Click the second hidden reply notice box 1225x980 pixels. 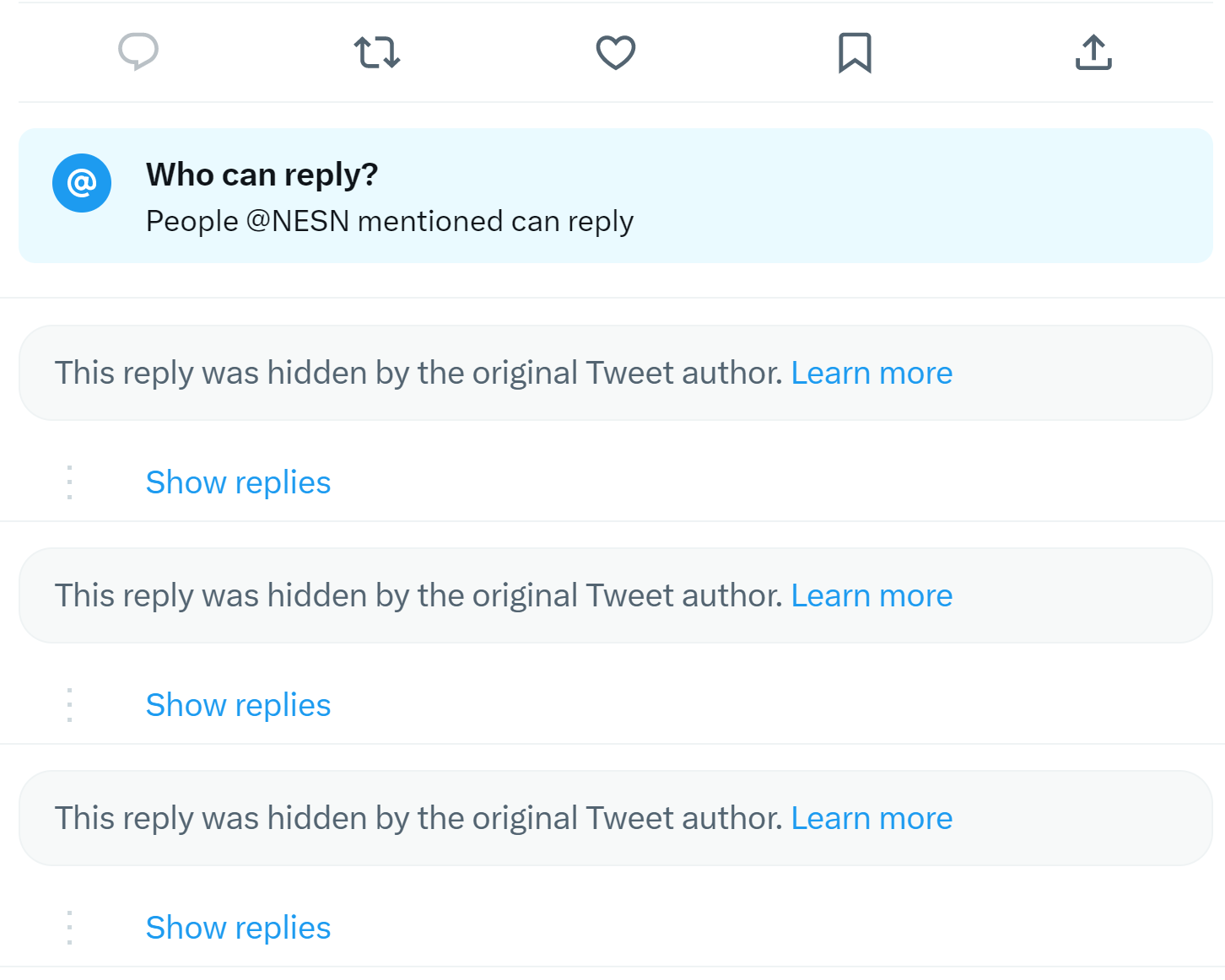616,595
